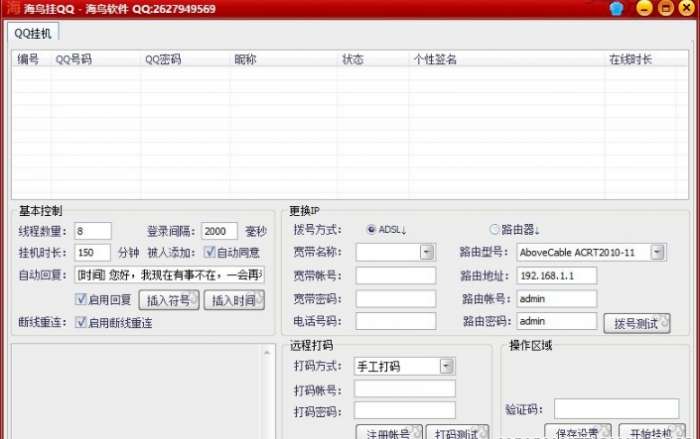Click the QQ密码 column header

(186, 59)
